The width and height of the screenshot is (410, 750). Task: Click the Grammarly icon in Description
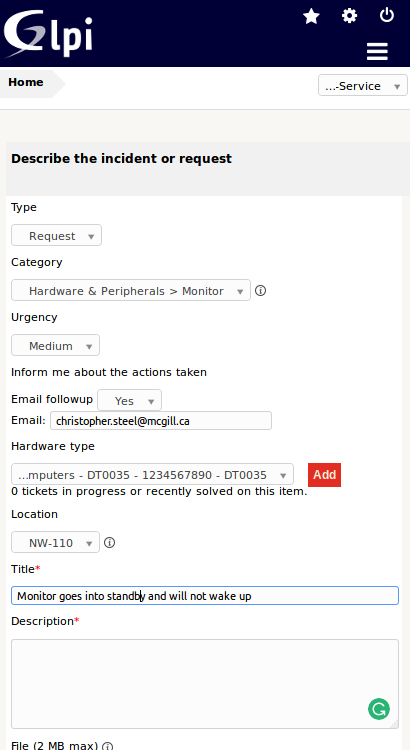pyautogui.click(x=379, y=709)
